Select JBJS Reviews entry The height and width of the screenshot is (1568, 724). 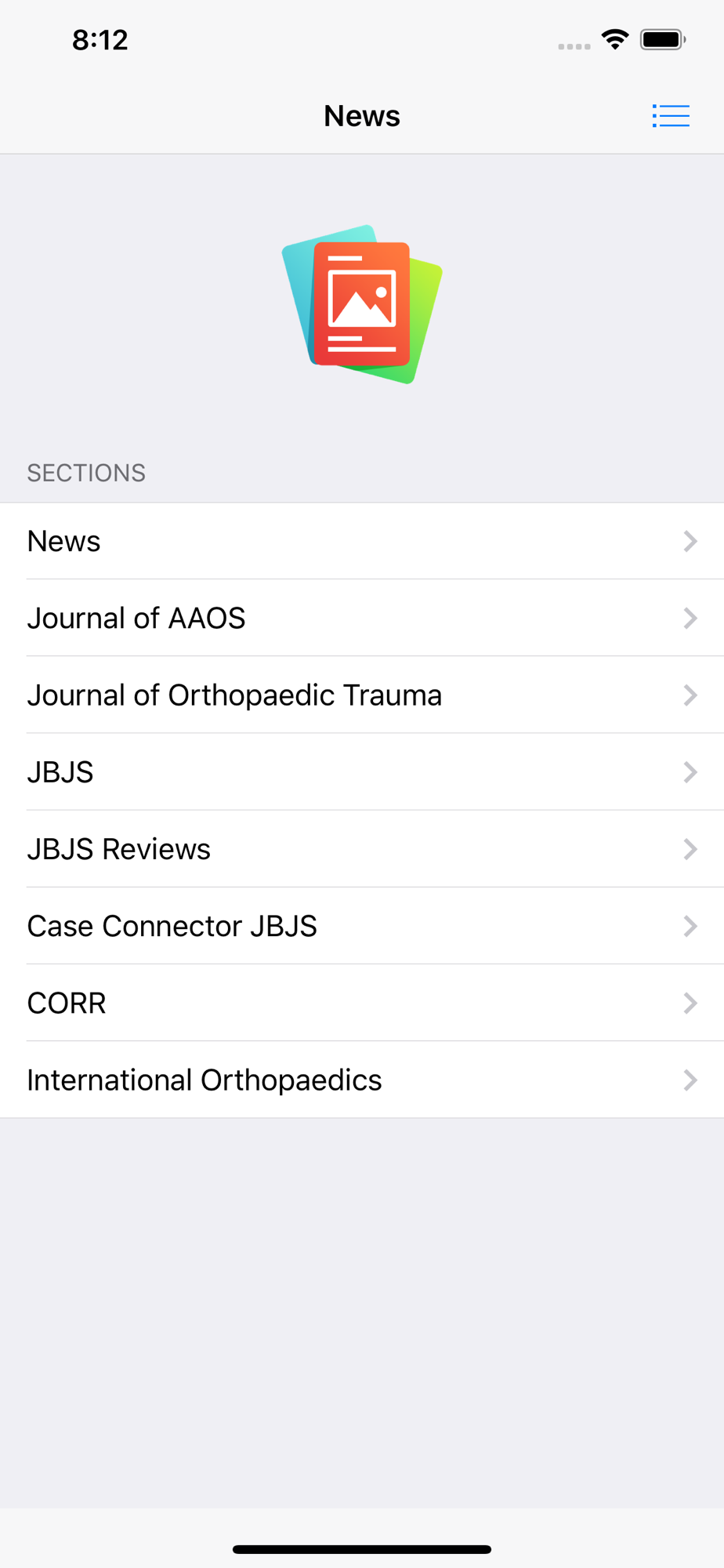click(362, 848)
